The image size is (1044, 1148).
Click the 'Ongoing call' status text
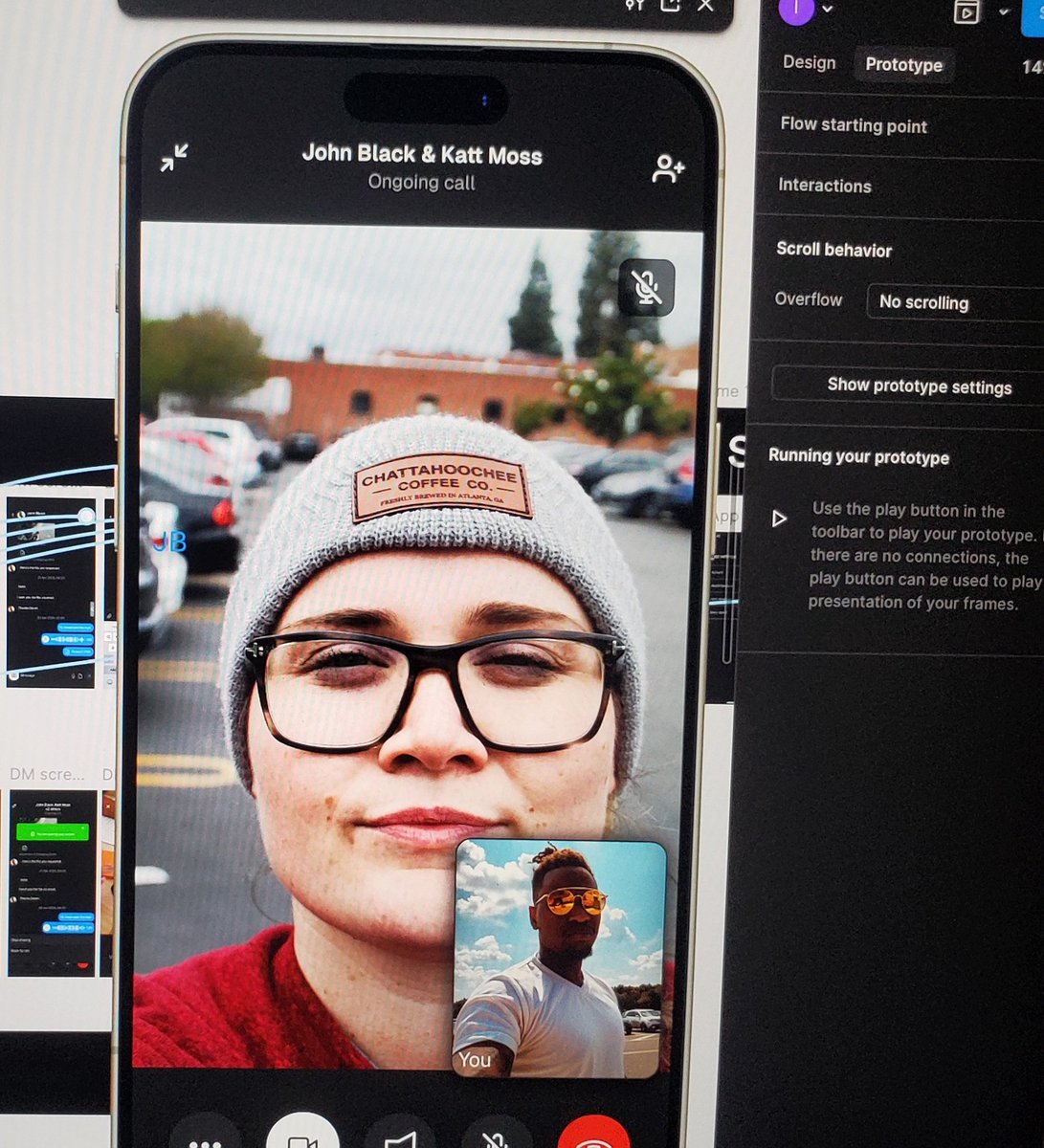tap(421, 182)
